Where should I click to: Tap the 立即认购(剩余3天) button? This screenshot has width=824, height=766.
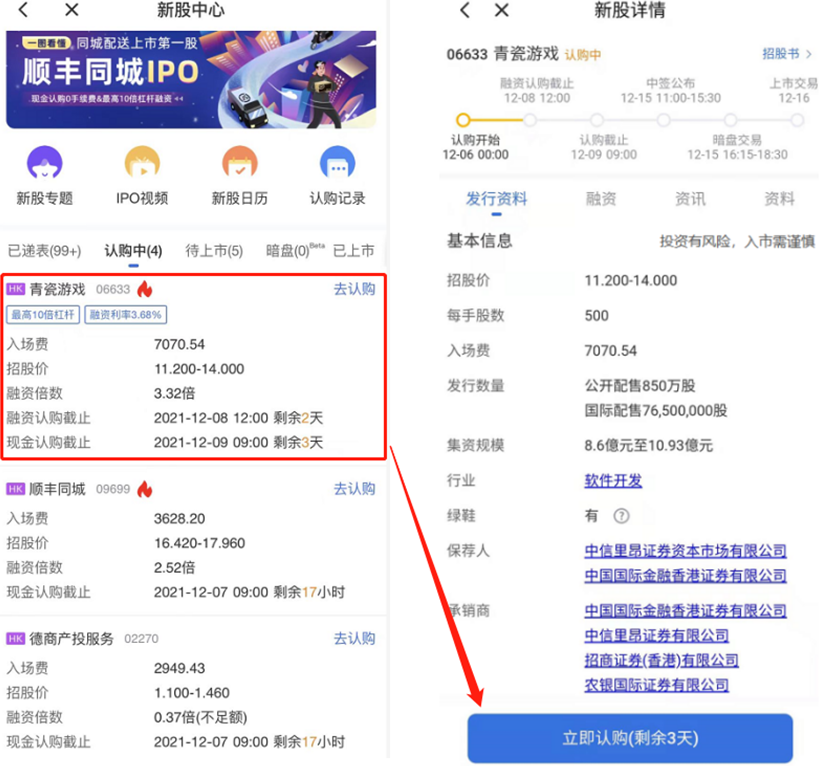coord(630,738)
